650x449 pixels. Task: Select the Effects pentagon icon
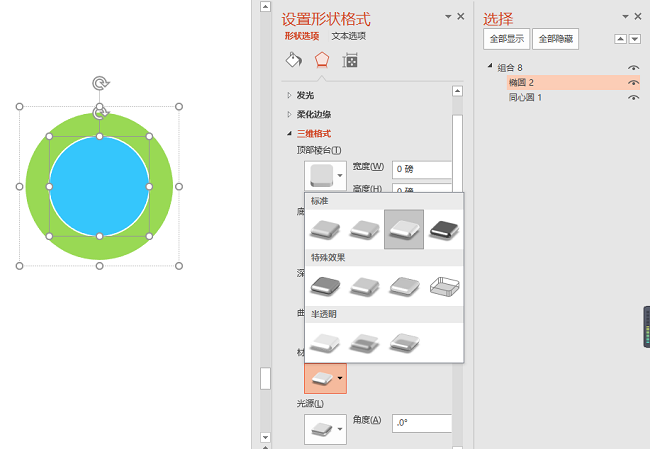tap(321, 60)
